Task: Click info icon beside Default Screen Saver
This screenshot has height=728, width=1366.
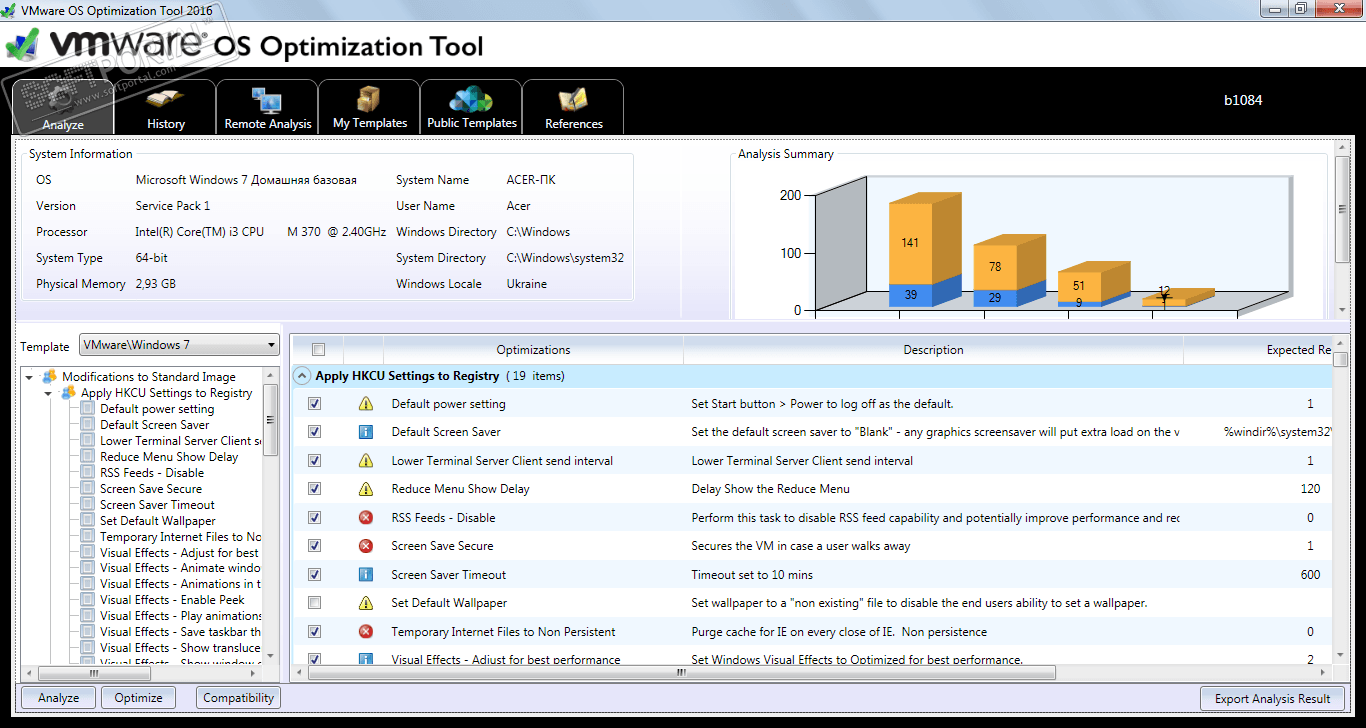Action: (x=366, y=432)
